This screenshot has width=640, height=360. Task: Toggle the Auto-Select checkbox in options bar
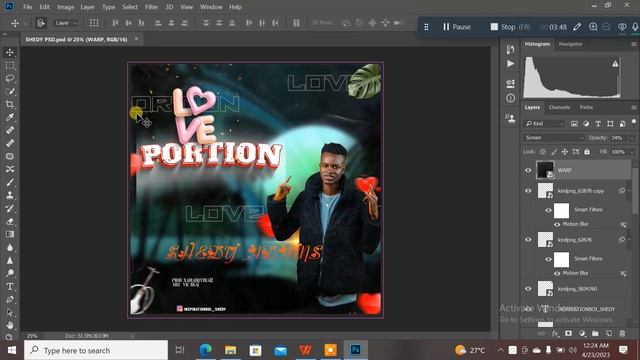tap(40, 23)
